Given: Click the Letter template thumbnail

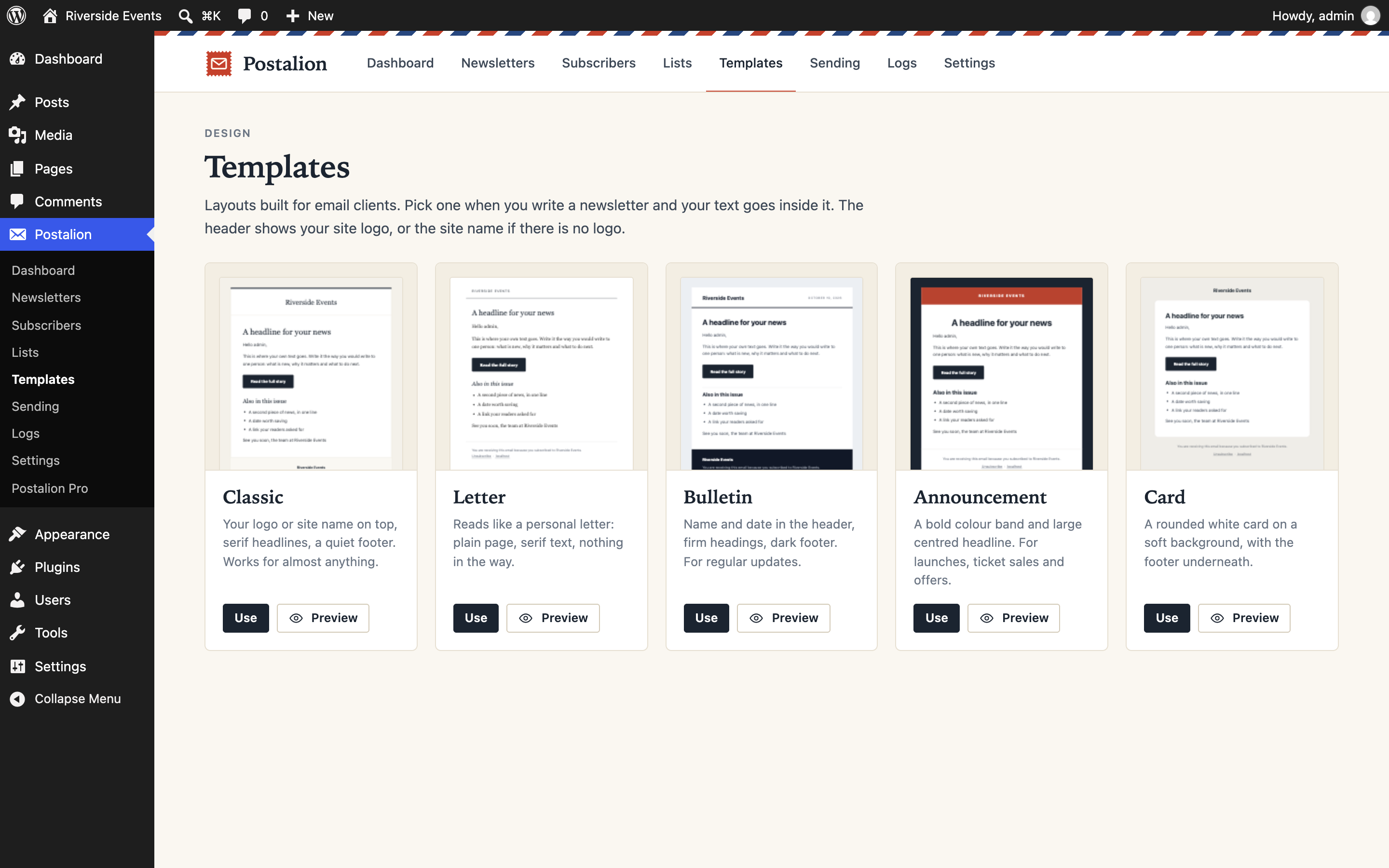Looking at the screenshot, I should coord(541,373).
